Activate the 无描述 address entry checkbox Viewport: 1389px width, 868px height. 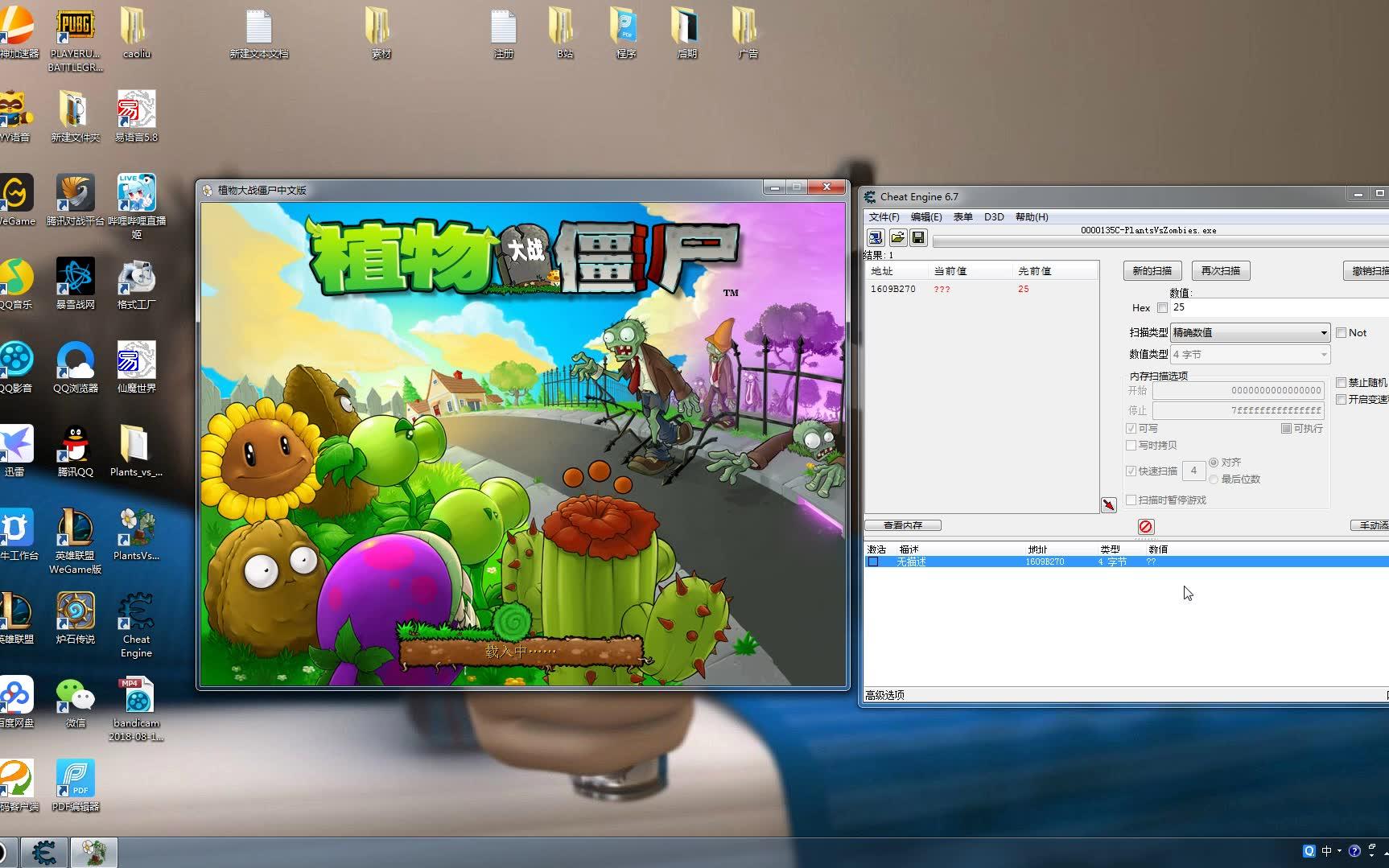(x=872, y=562)
